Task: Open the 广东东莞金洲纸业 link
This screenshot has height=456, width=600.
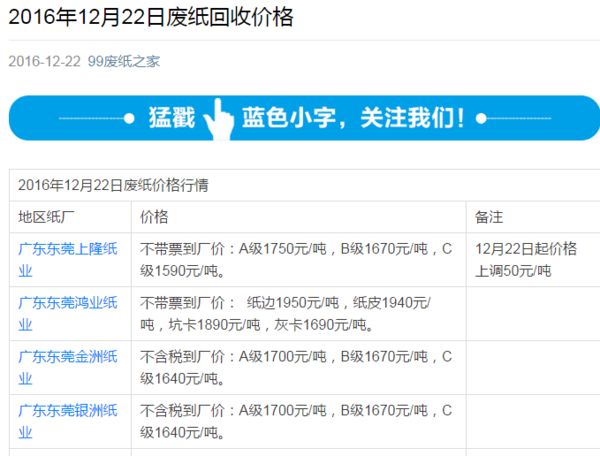Action: click(x=68, y=368)
